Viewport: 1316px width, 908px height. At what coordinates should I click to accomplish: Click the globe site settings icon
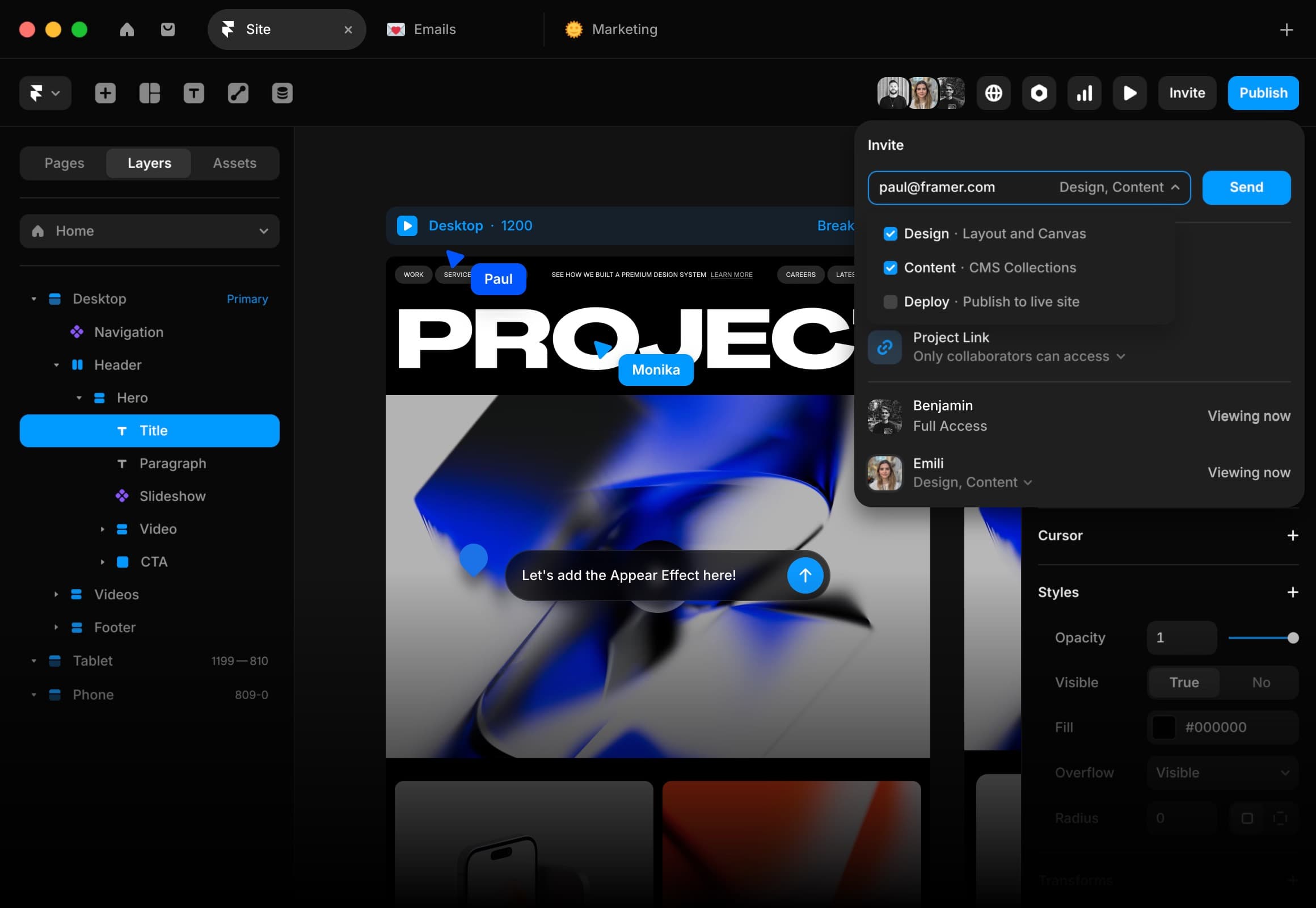point(994,93)
